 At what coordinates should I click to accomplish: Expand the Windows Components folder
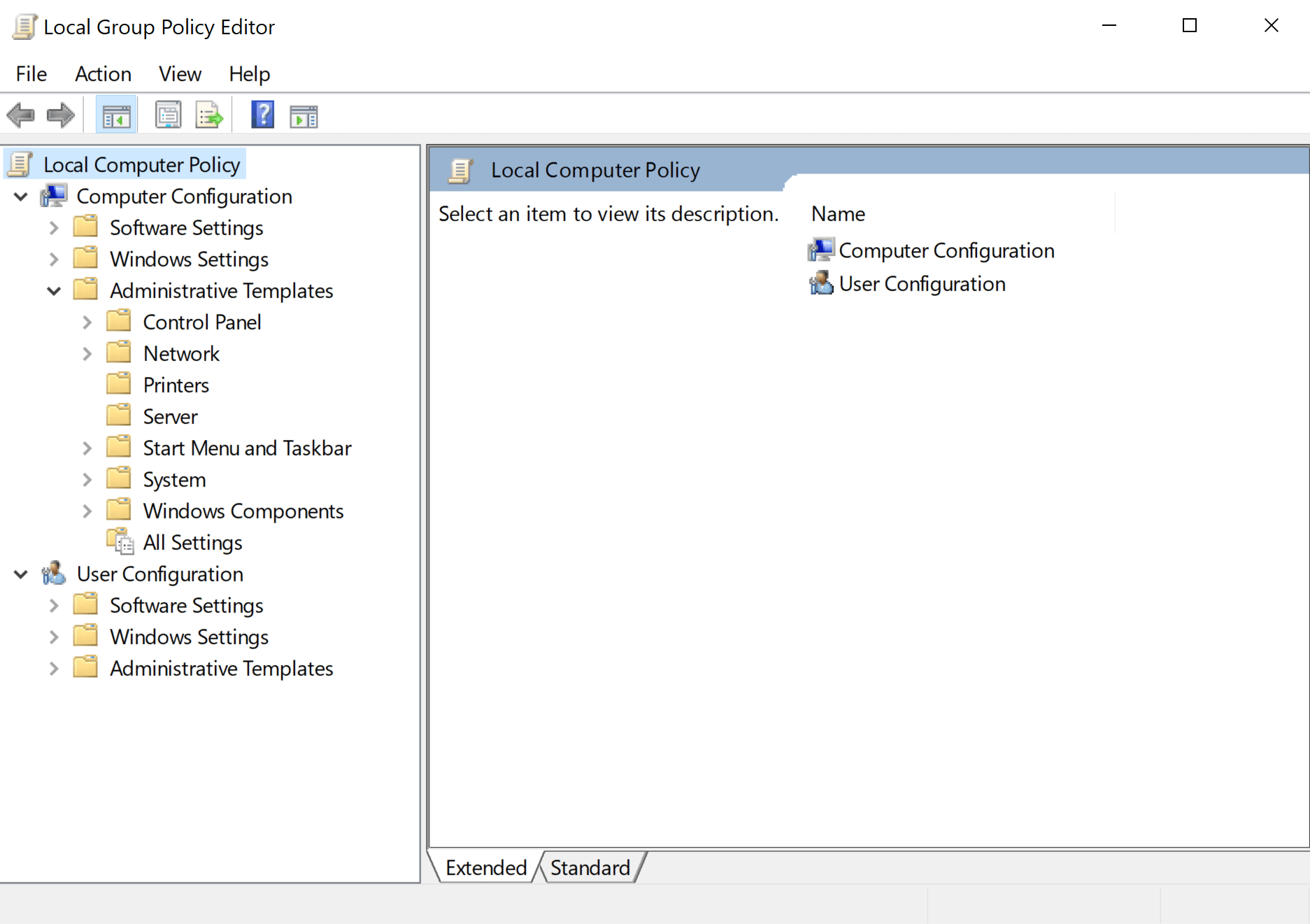pyautogui.click(x=86, y=511)
